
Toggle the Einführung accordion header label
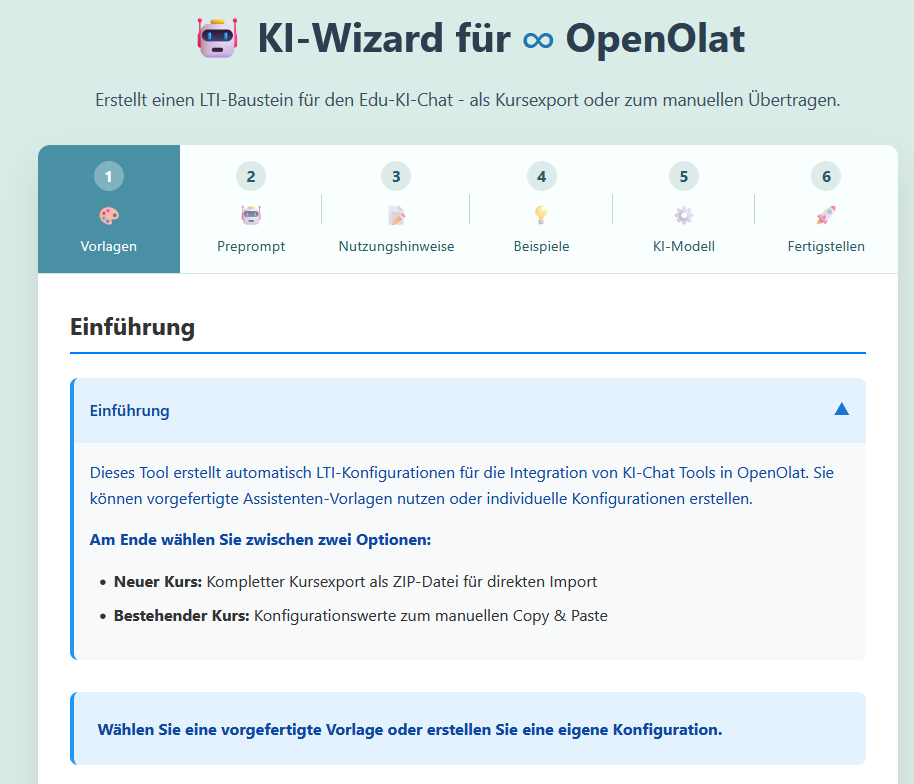130,410
